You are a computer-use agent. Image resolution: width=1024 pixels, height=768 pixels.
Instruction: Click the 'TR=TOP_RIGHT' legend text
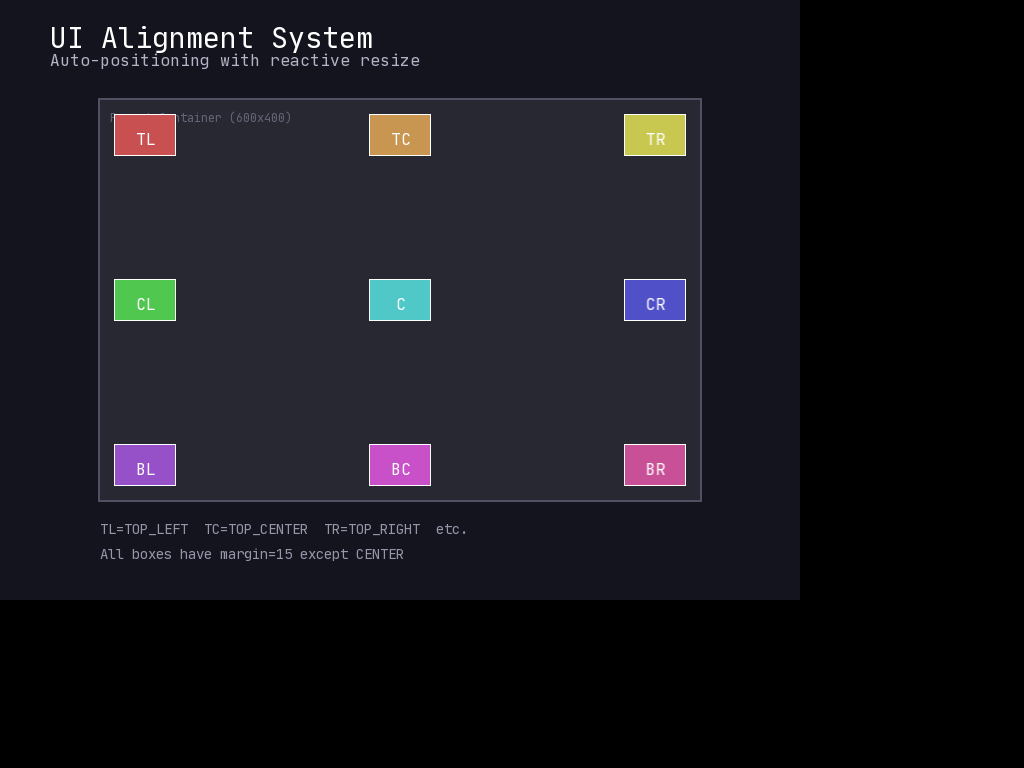[x=372, y=530]
